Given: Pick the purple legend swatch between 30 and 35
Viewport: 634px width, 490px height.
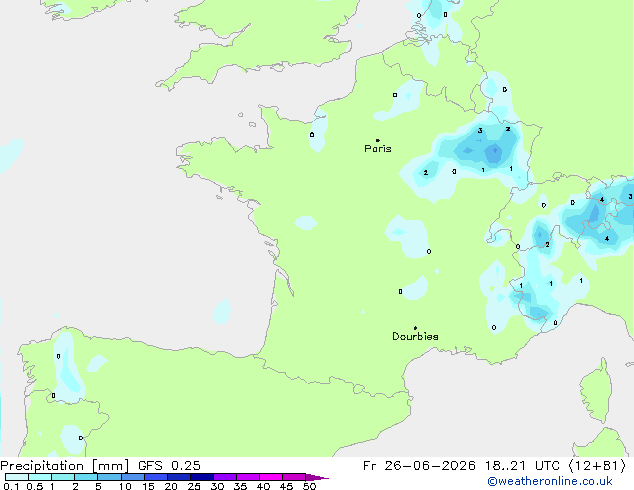Looking at the screenshot, I should pyautogui.click(x=225, y=477).
